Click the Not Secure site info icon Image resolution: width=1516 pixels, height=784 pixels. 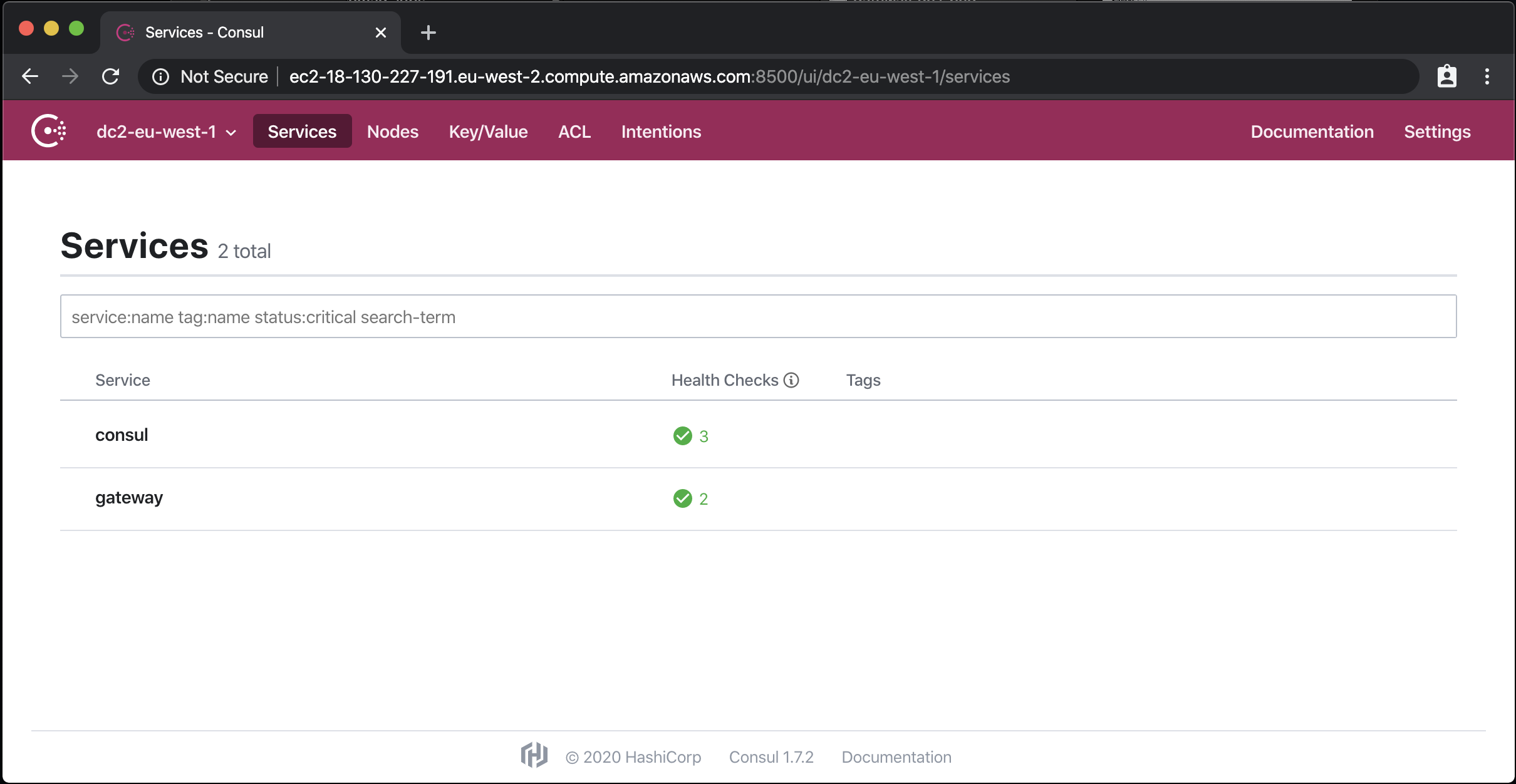point(161,76)
